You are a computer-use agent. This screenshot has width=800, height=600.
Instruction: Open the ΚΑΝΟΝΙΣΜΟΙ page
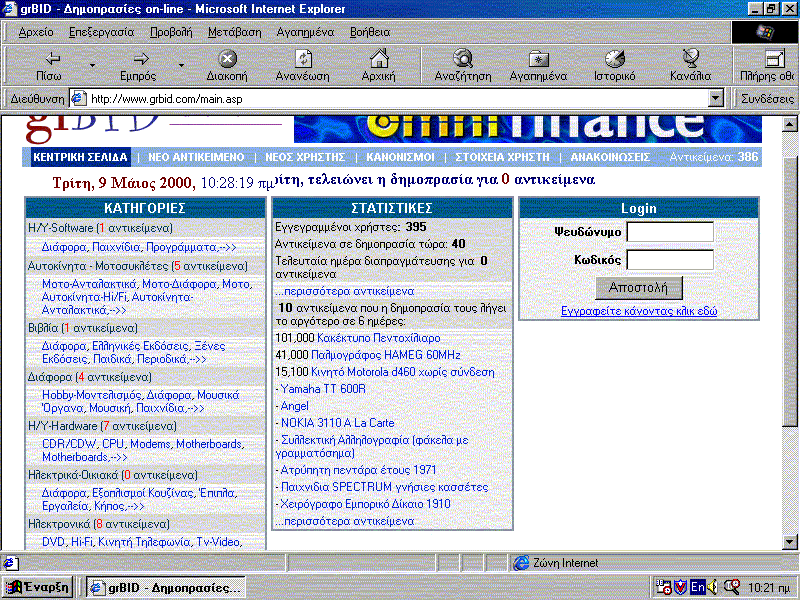400,157
